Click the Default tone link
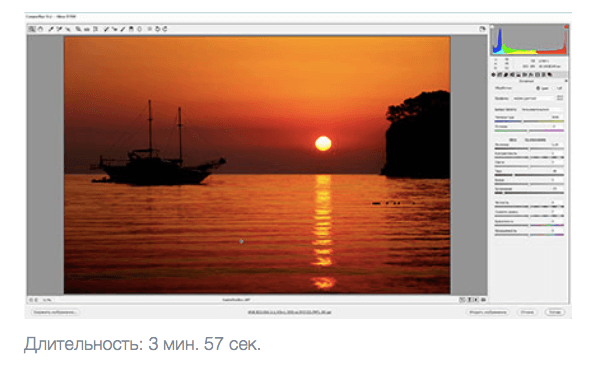 535,140
